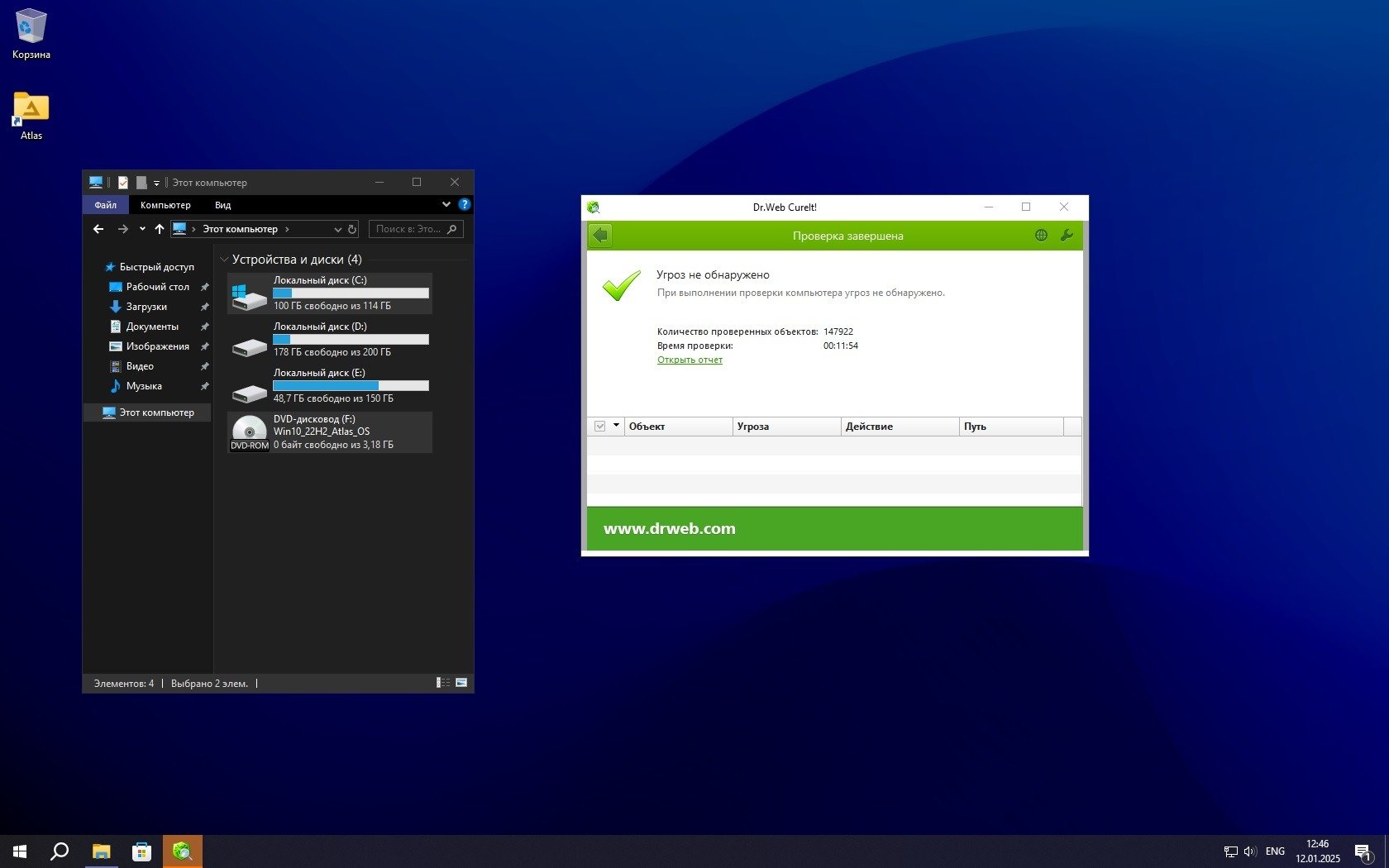Open dropdown arrow beside threats checkbox
Screen dimensions: 1389x868
pyautogui.click(x=616, y=426)
